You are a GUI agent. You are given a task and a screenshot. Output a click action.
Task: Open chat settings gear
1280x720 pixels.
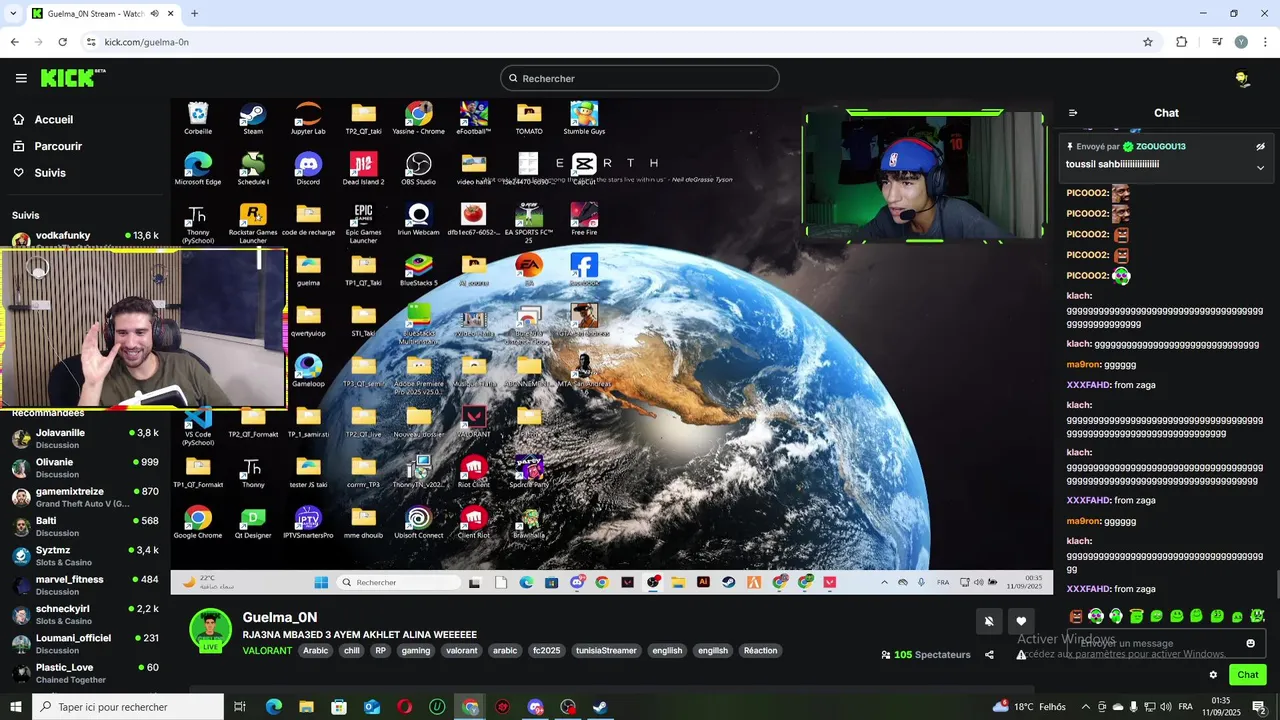coord(1213,675)
